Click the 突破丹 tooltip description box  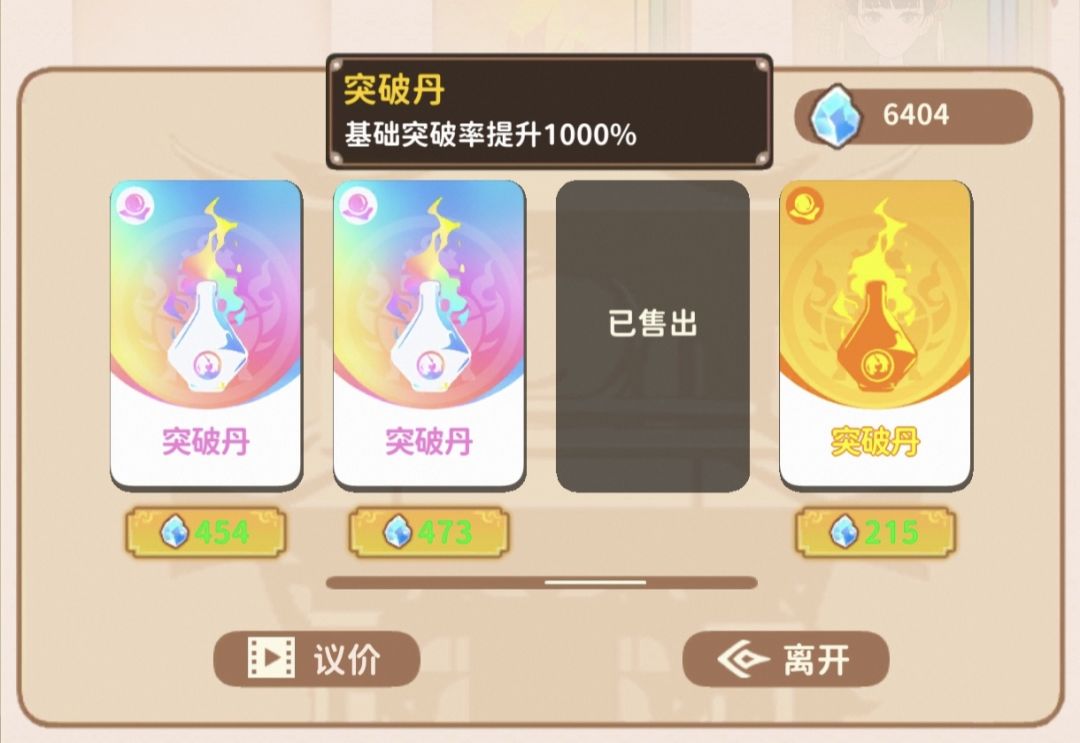549,112
